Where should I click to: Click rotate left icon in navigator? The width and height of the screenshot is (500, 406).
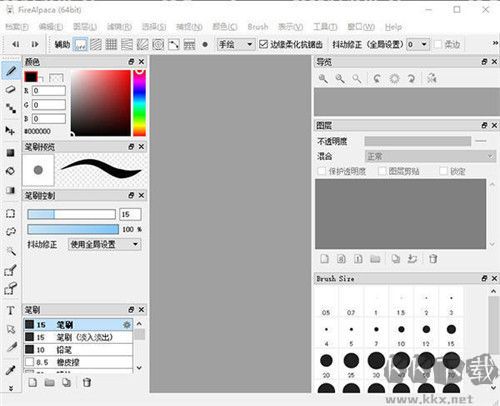pos(377,79)
